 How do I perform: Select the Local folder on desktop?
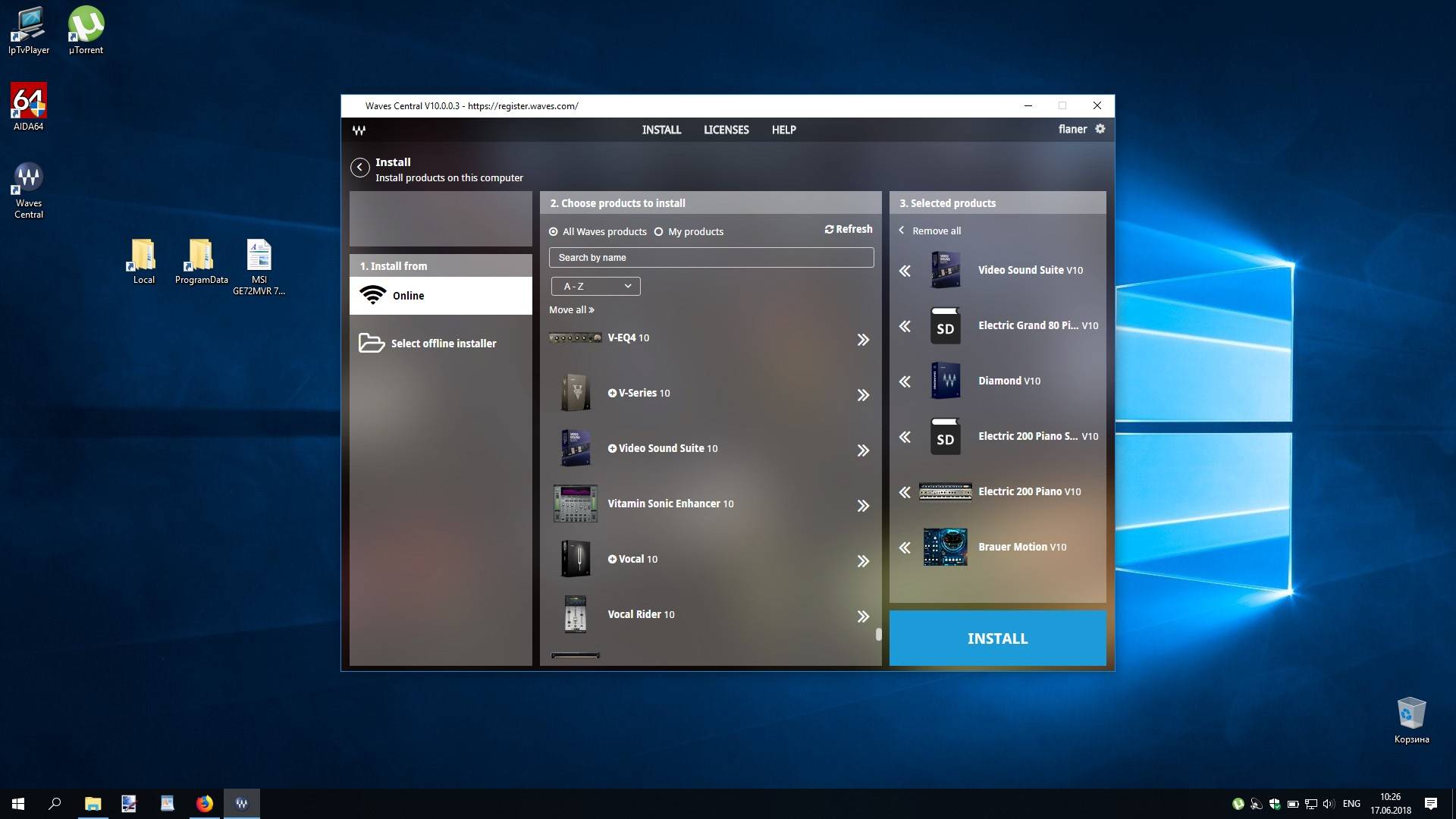tap(143, 262)
